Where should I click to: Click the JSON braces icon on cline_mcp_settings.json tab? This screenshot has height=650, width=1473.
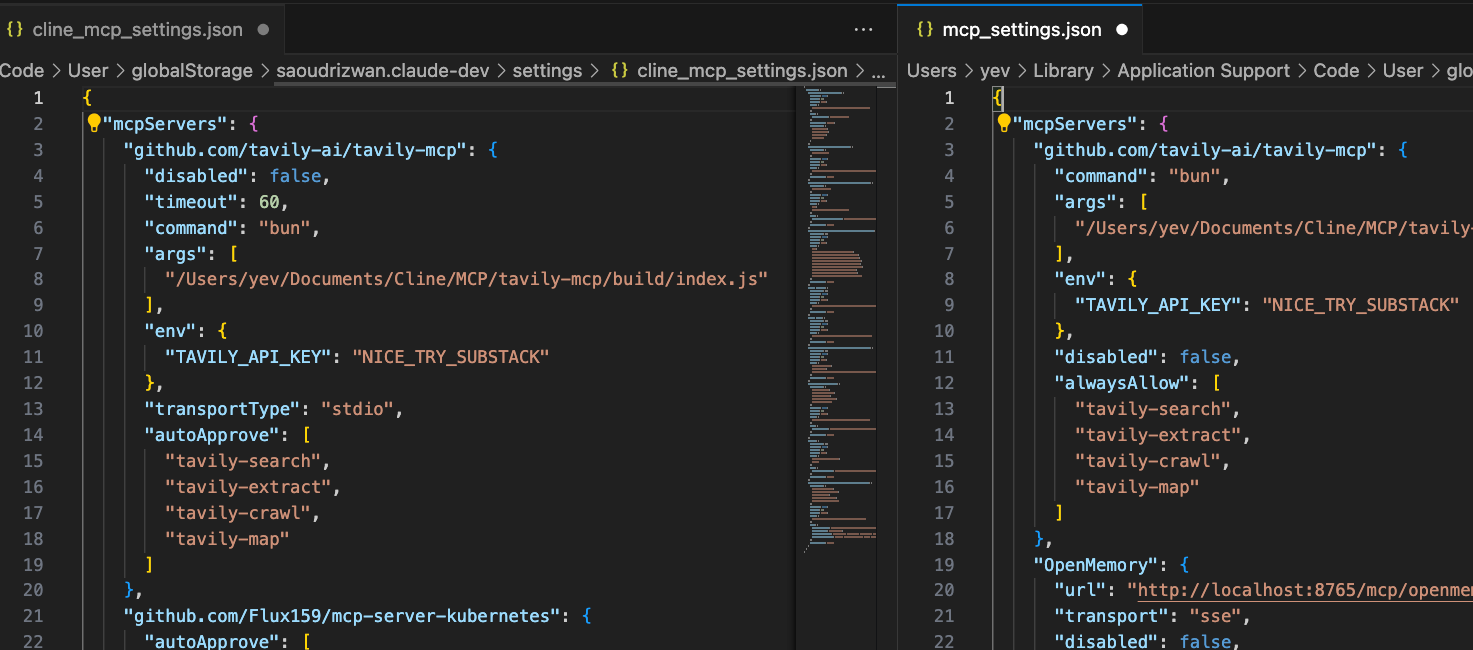click(15, 30)
